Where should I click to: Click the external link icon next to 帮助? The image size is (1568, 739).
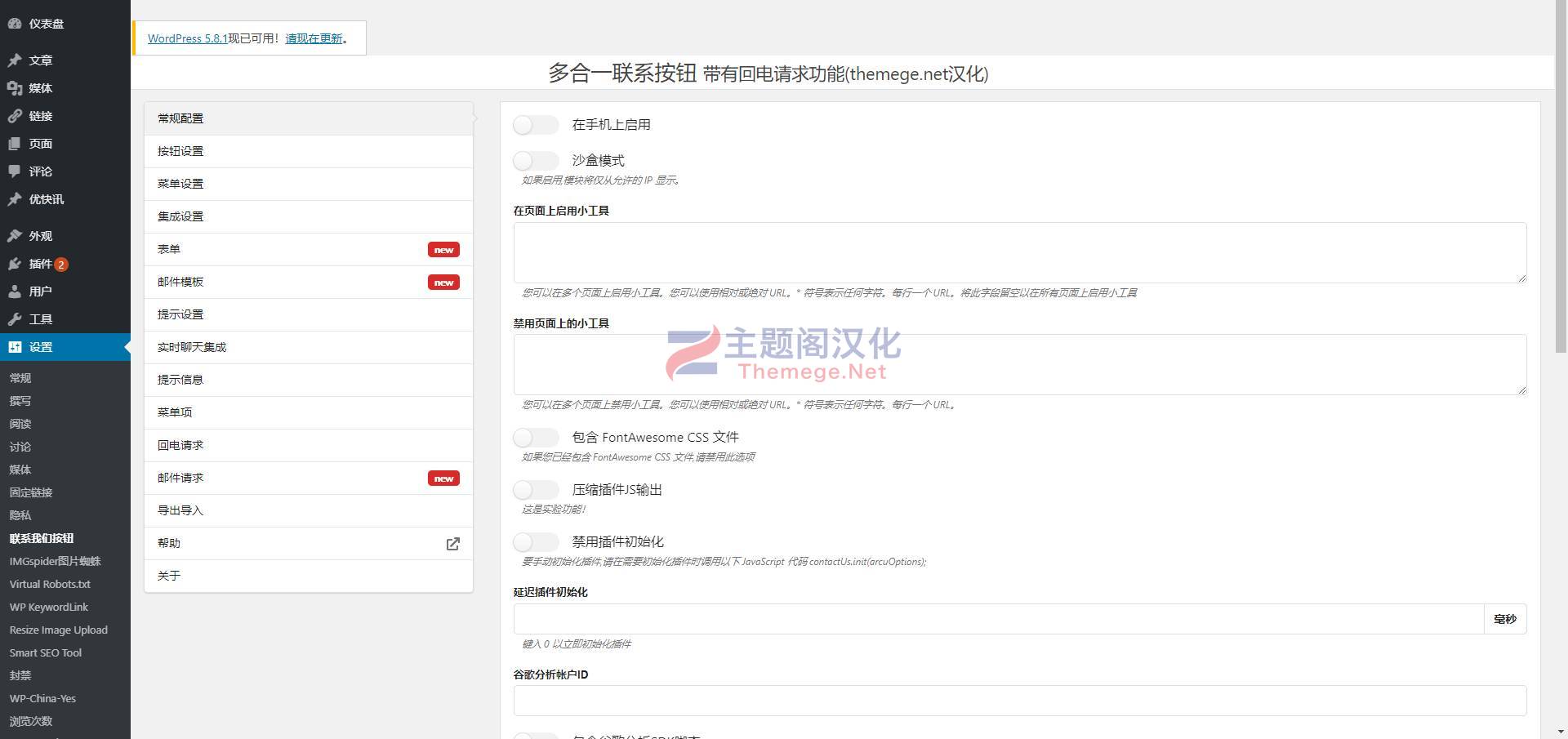(x=452, y=544)
